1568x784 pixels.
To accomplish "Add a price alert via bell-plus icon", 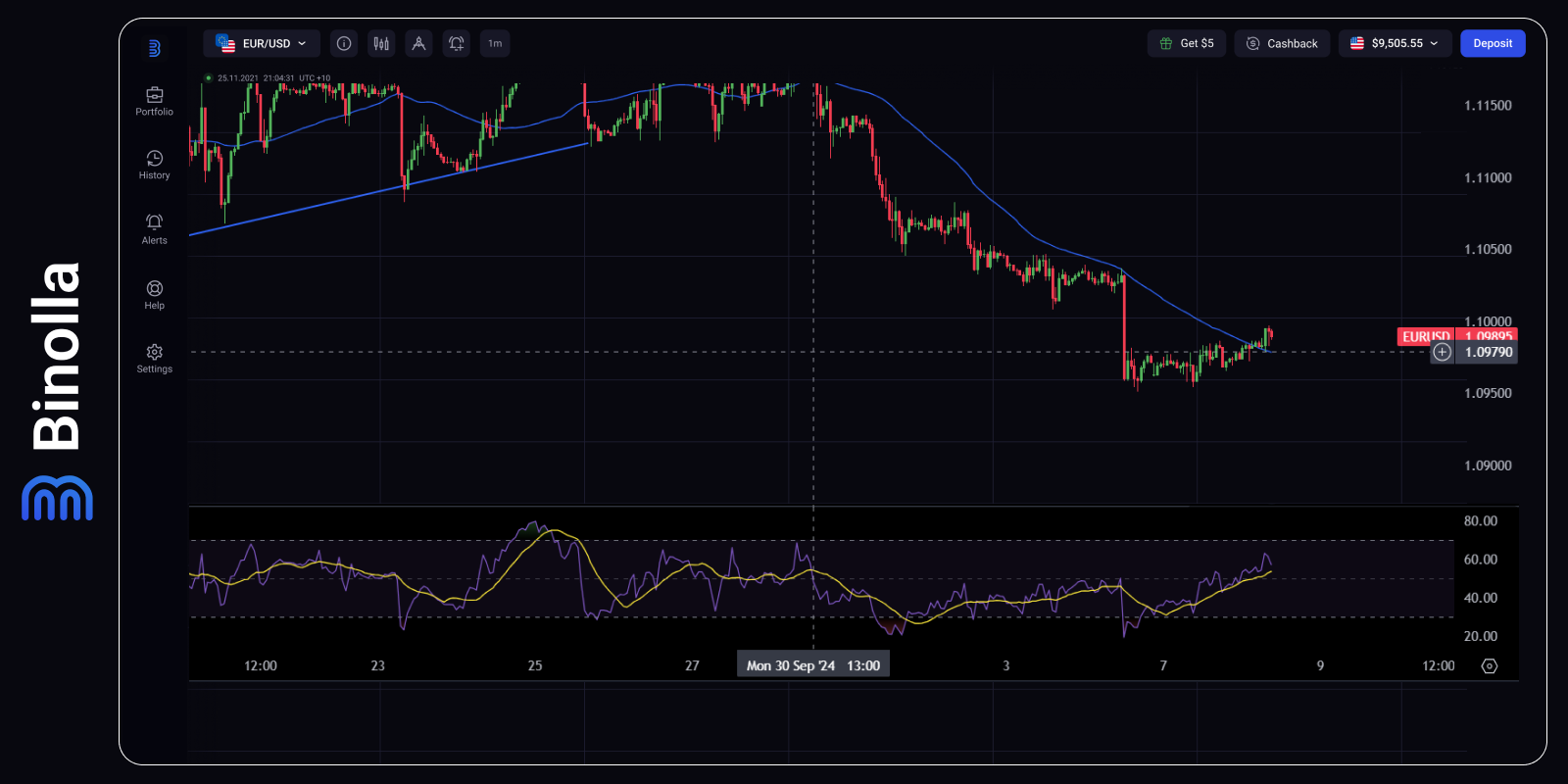I will tap(457, 43).
